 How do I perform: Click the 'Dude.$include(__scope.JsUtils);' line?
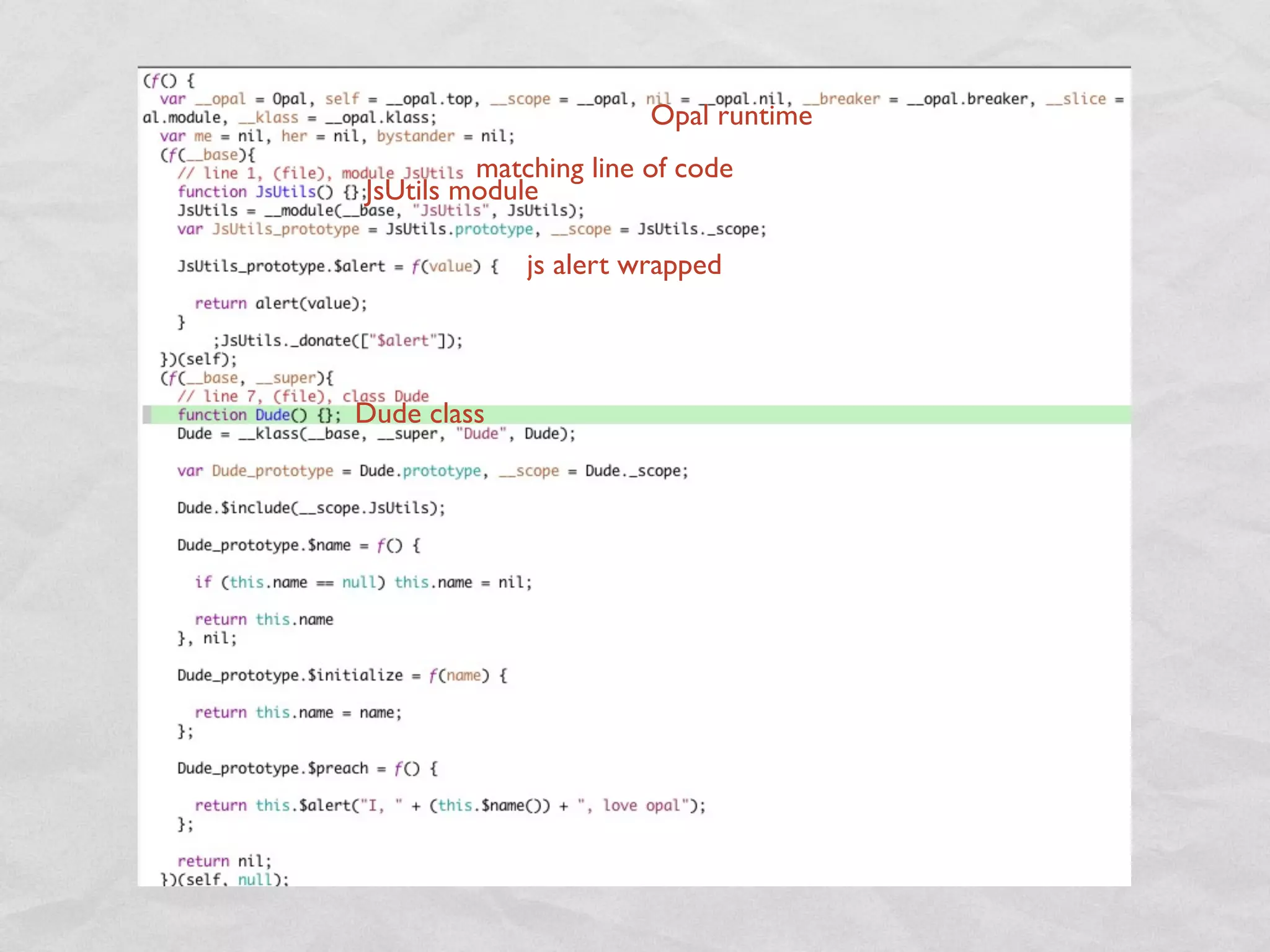click(x=311, y=508)
